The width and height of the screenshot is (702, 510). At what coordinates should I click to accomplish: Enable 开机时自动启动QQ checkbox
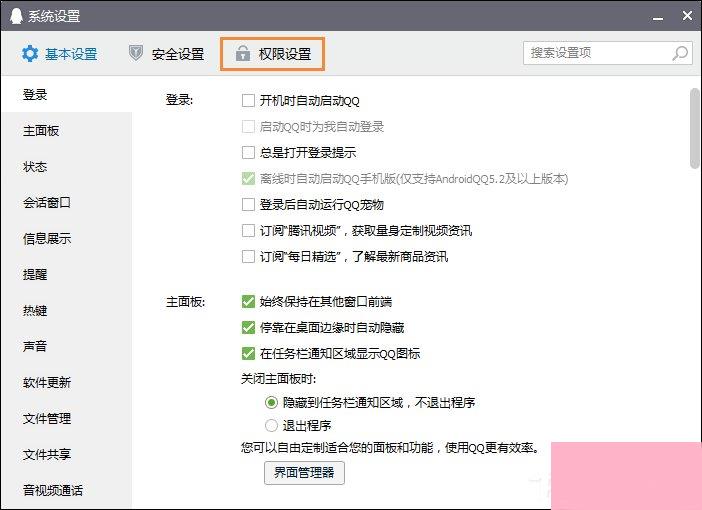(x=248, y=100)
